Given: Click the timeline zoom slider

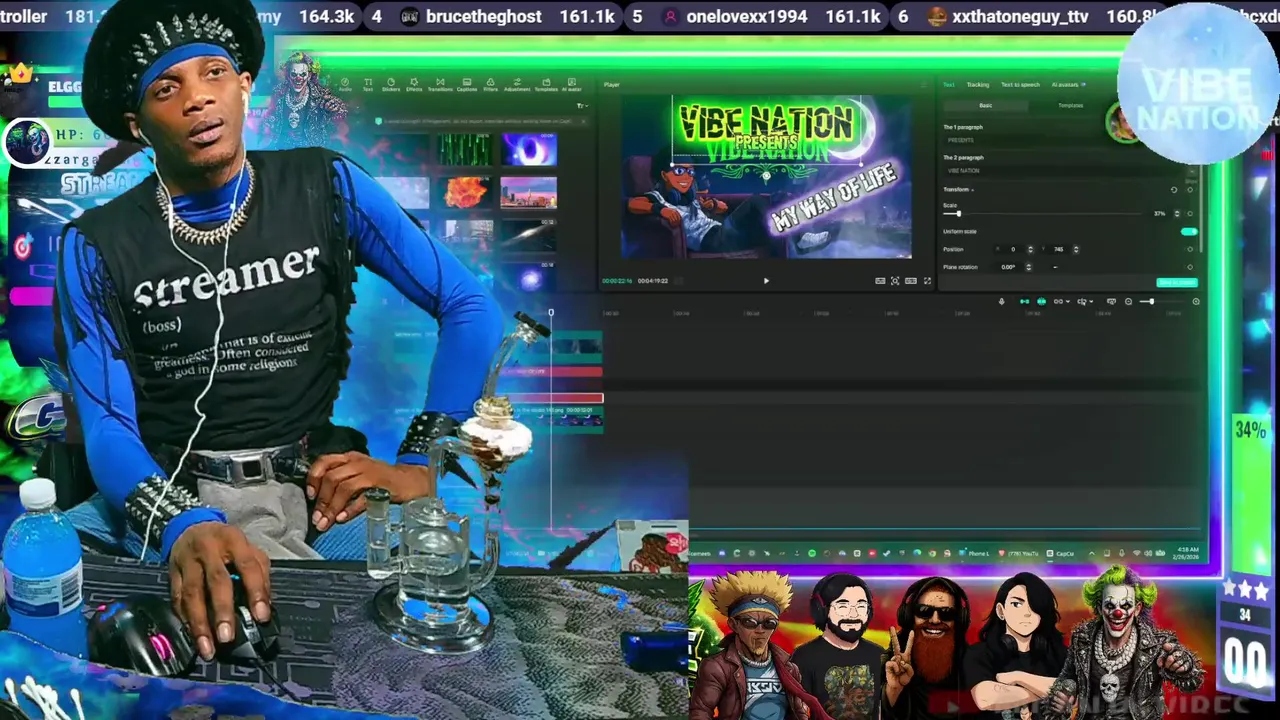Looking at the screenshot, I should pos(1151,301).
